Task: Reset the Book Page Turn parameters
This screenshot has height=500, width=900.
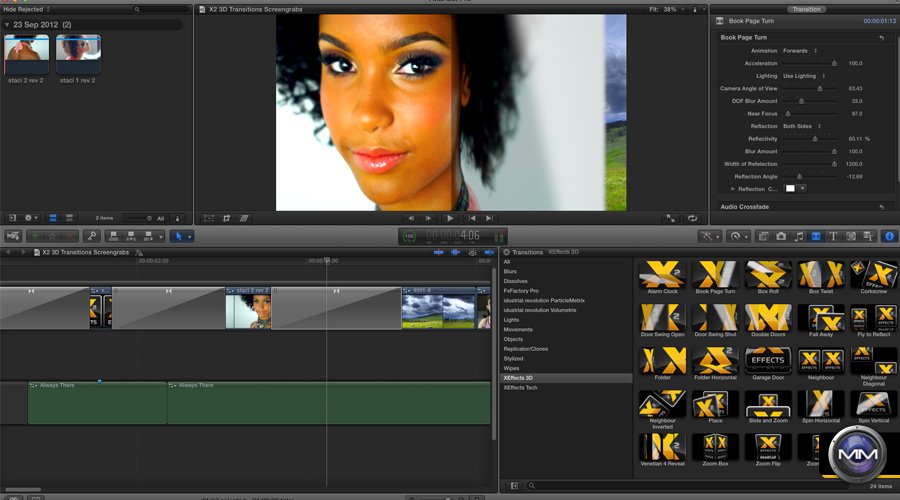Action: click(881, 38)
